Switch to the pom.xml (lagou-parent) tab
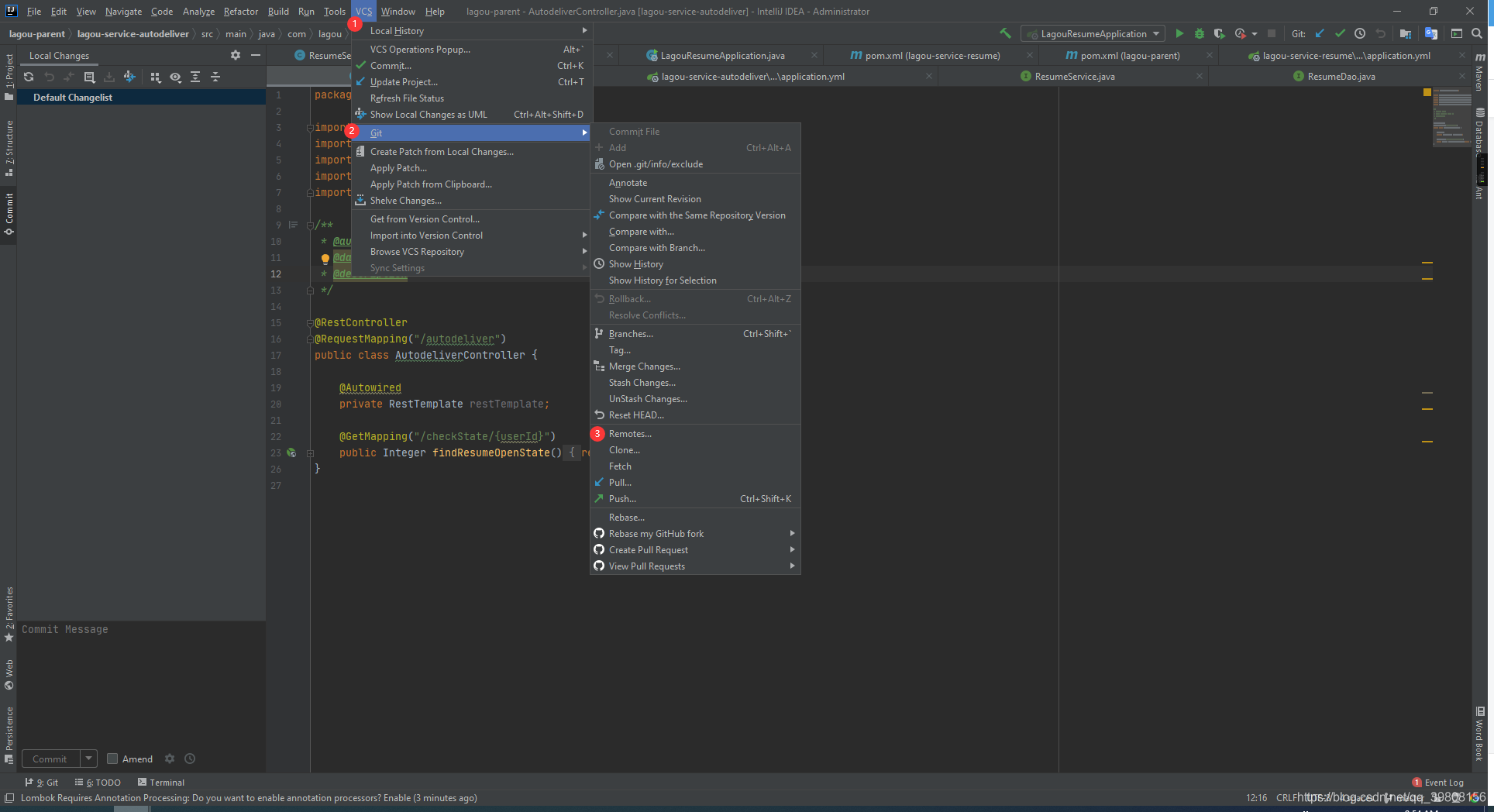This screenshot has width=1494, height=812. 1129,55
